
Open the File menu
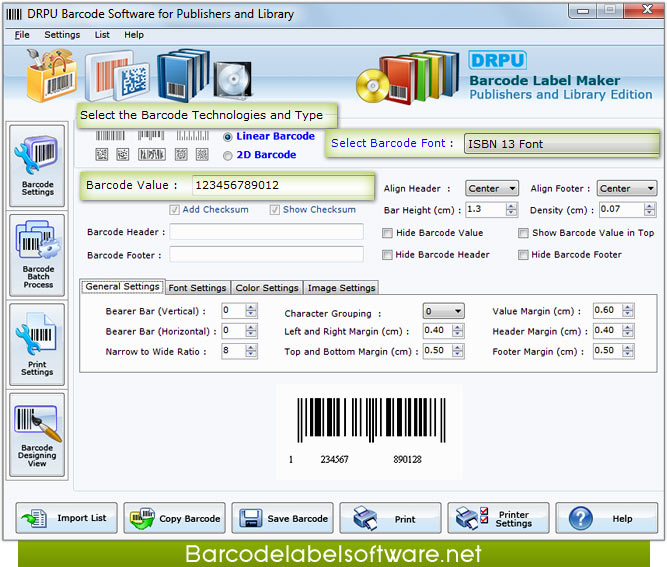[x=22, y=35]
